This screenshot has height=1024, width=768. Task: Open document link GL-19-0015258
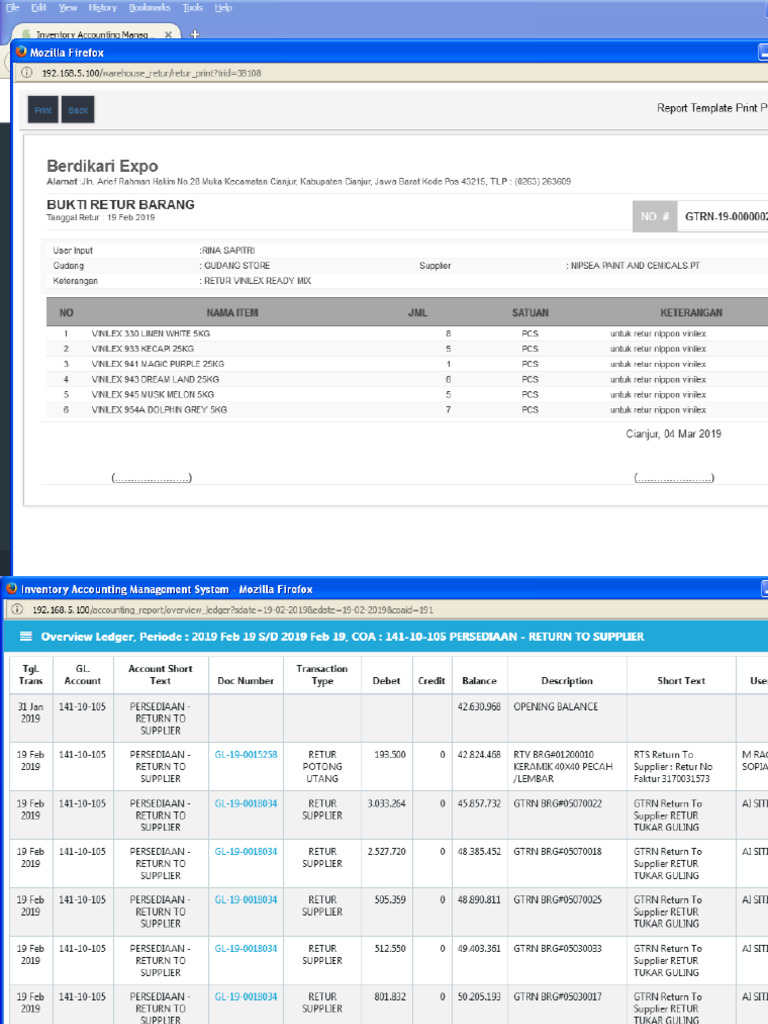click(x=246, y=754)
